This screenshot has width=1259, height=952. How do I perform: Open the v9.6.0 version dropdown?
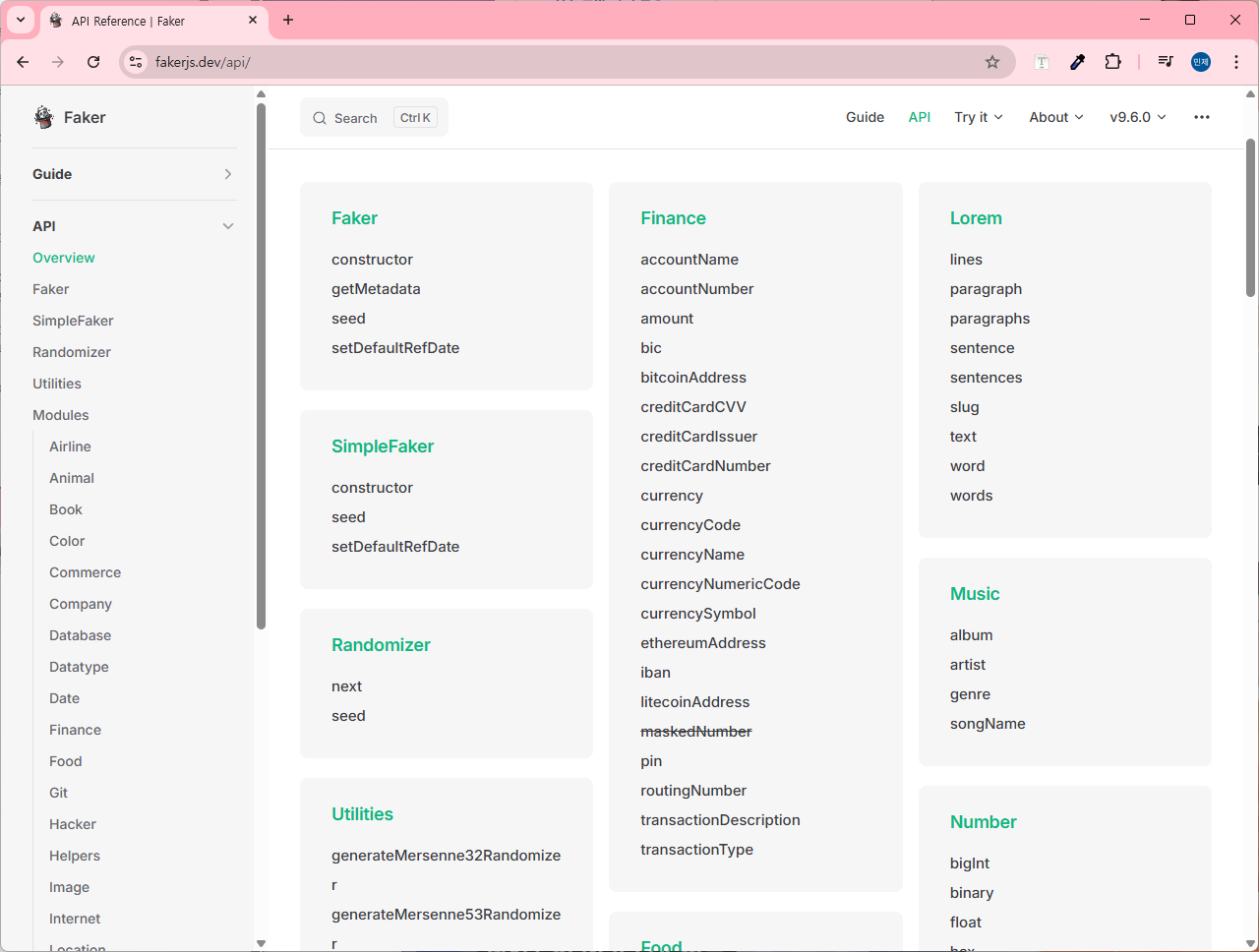pyautogui.click(x=1138, y=117)
